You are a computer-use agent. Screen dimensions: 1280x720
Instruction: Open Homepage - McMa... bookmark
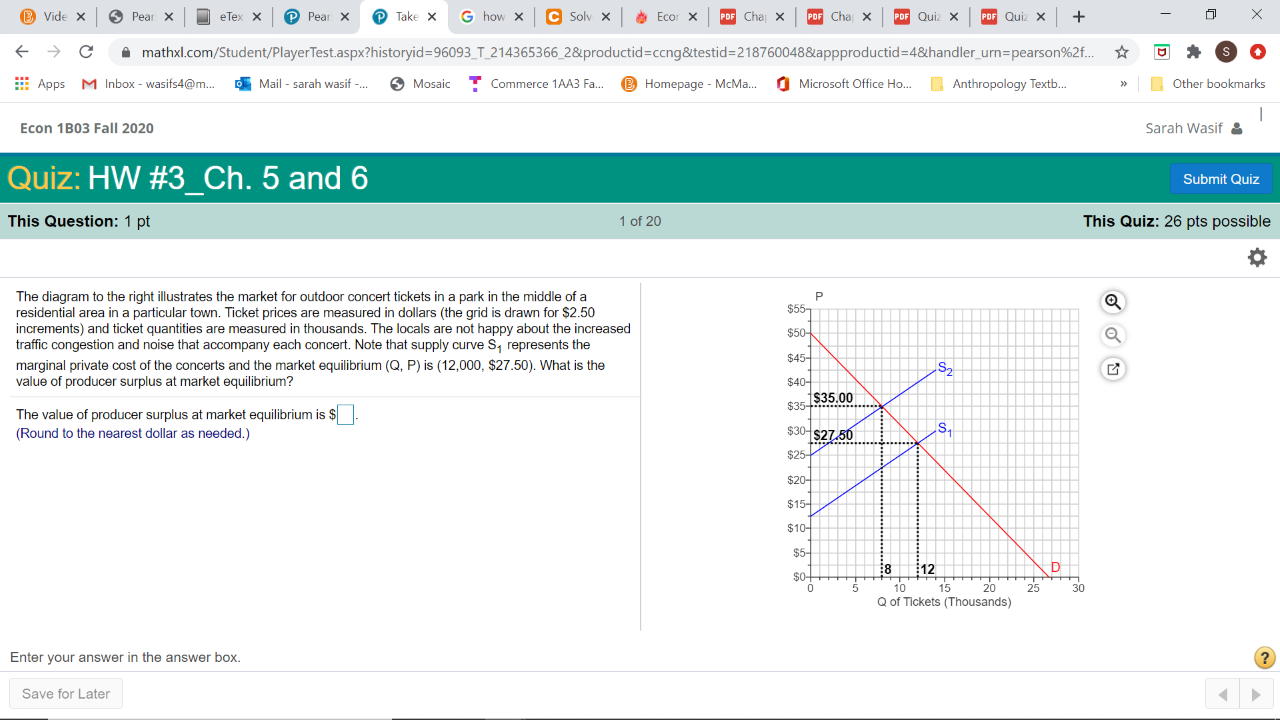point(689,84)
